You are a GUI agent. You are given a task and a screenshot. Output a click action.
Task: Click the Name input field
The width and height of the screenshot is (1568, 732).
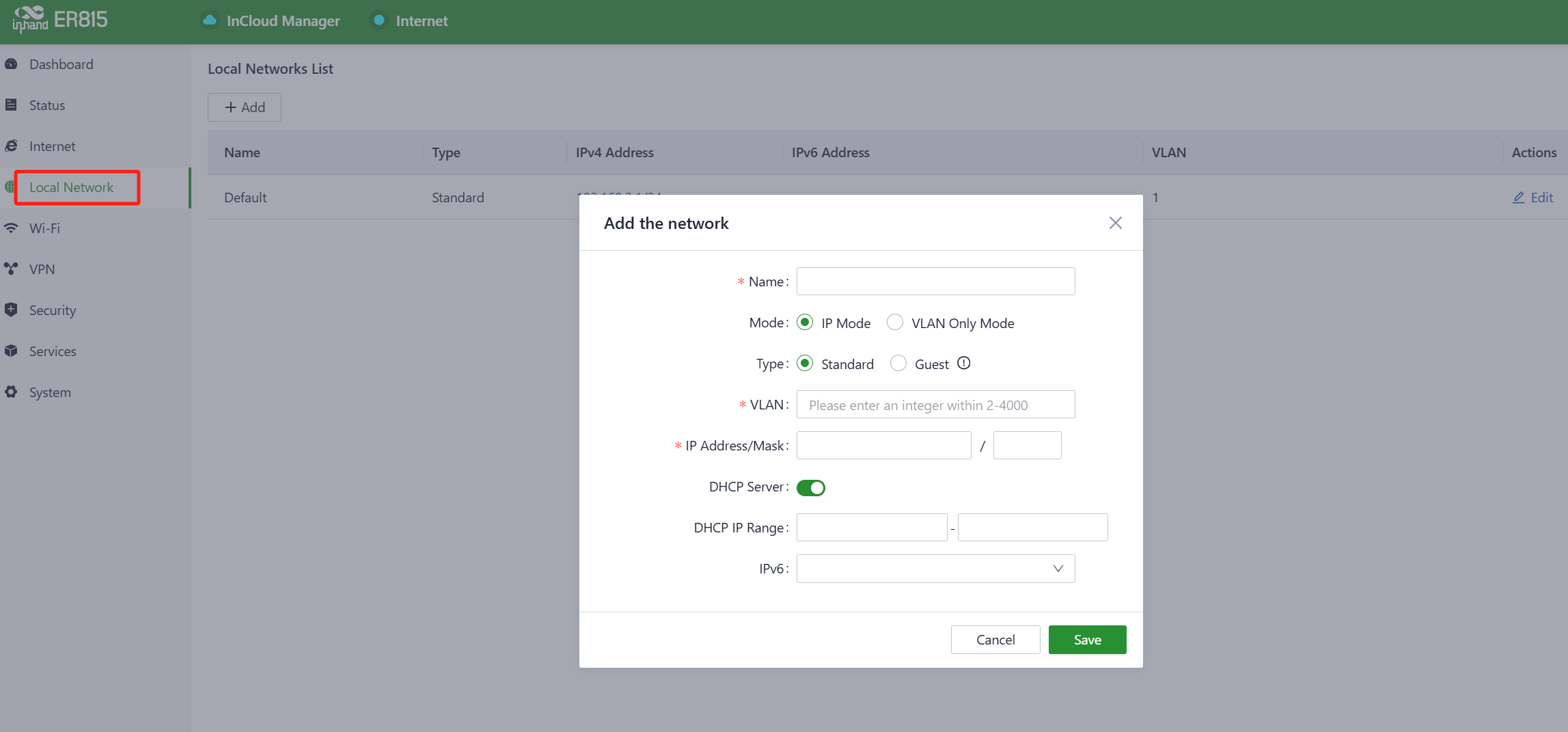pos(935,282)
